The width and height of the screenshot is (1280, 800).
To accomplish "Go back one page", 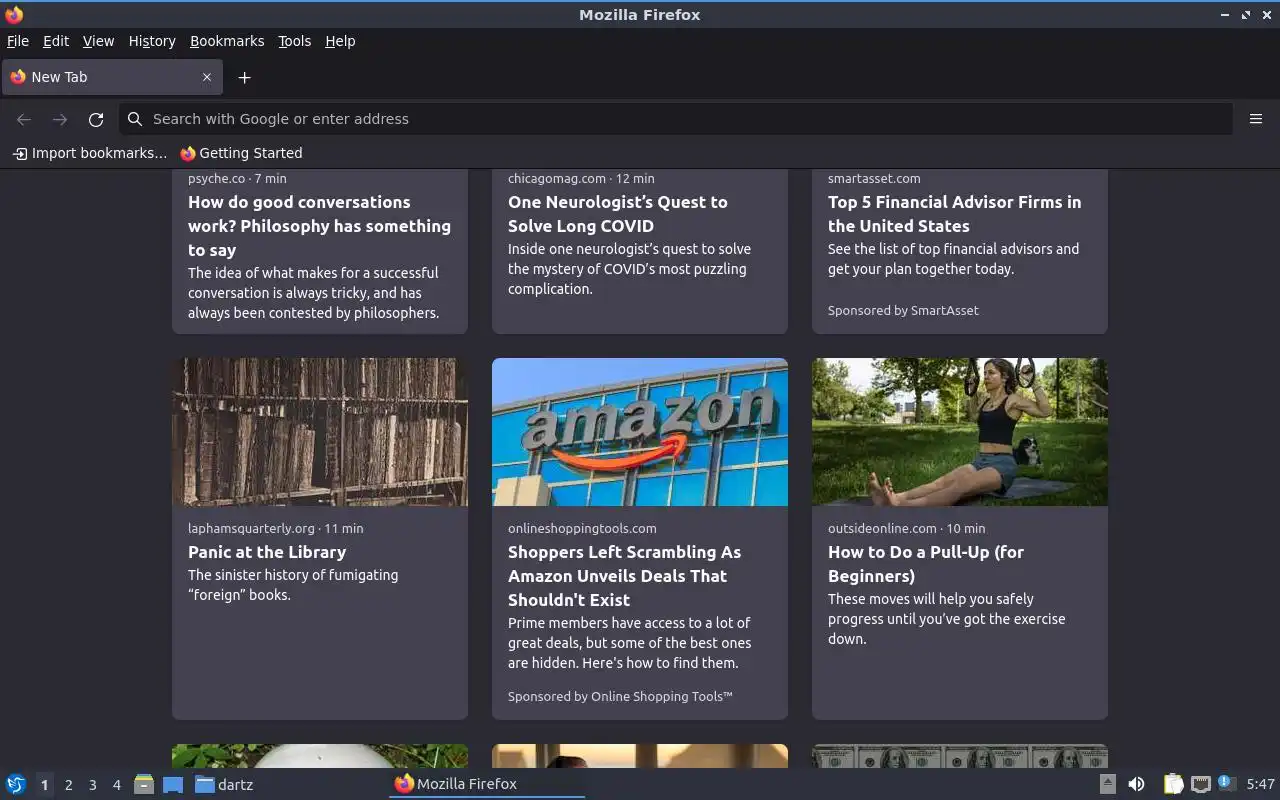I will (x=24, y=119).
